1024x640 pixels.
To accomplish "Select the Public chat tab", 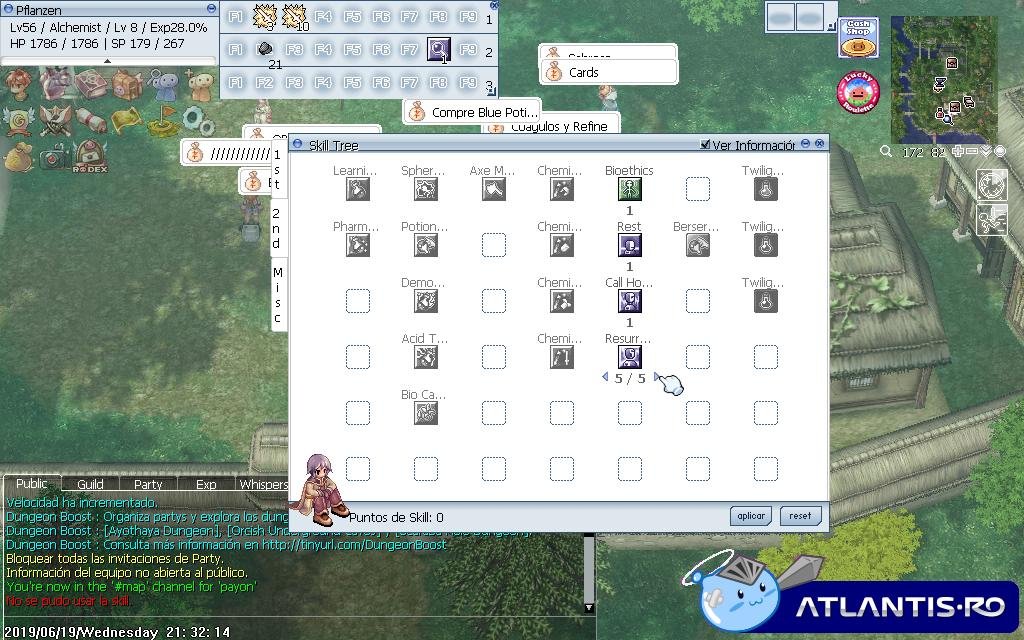I will click(31, 483).
